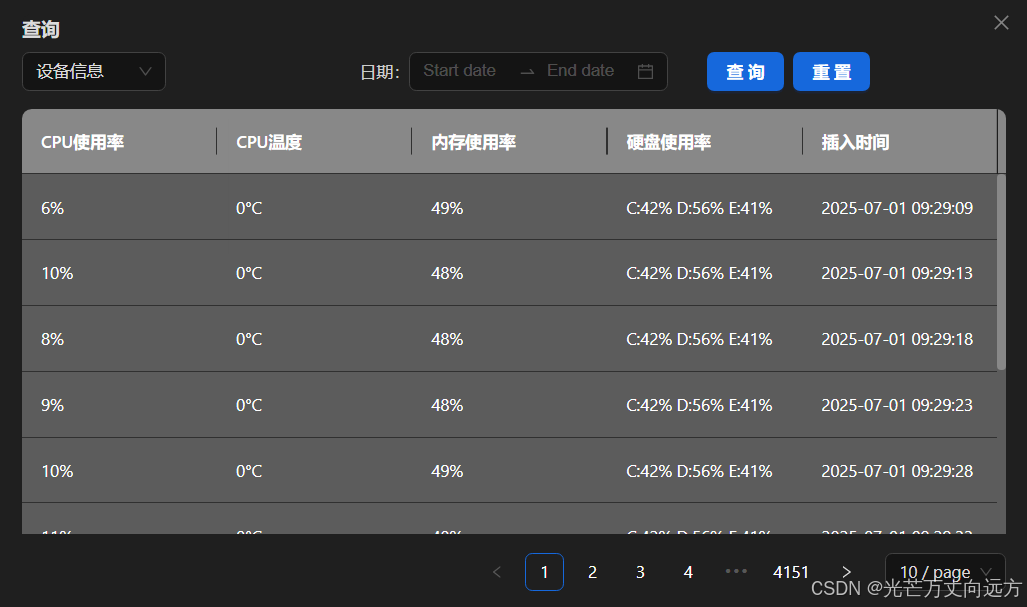
Task: Click the 查询 dialog title
Action: click(41, 29)
